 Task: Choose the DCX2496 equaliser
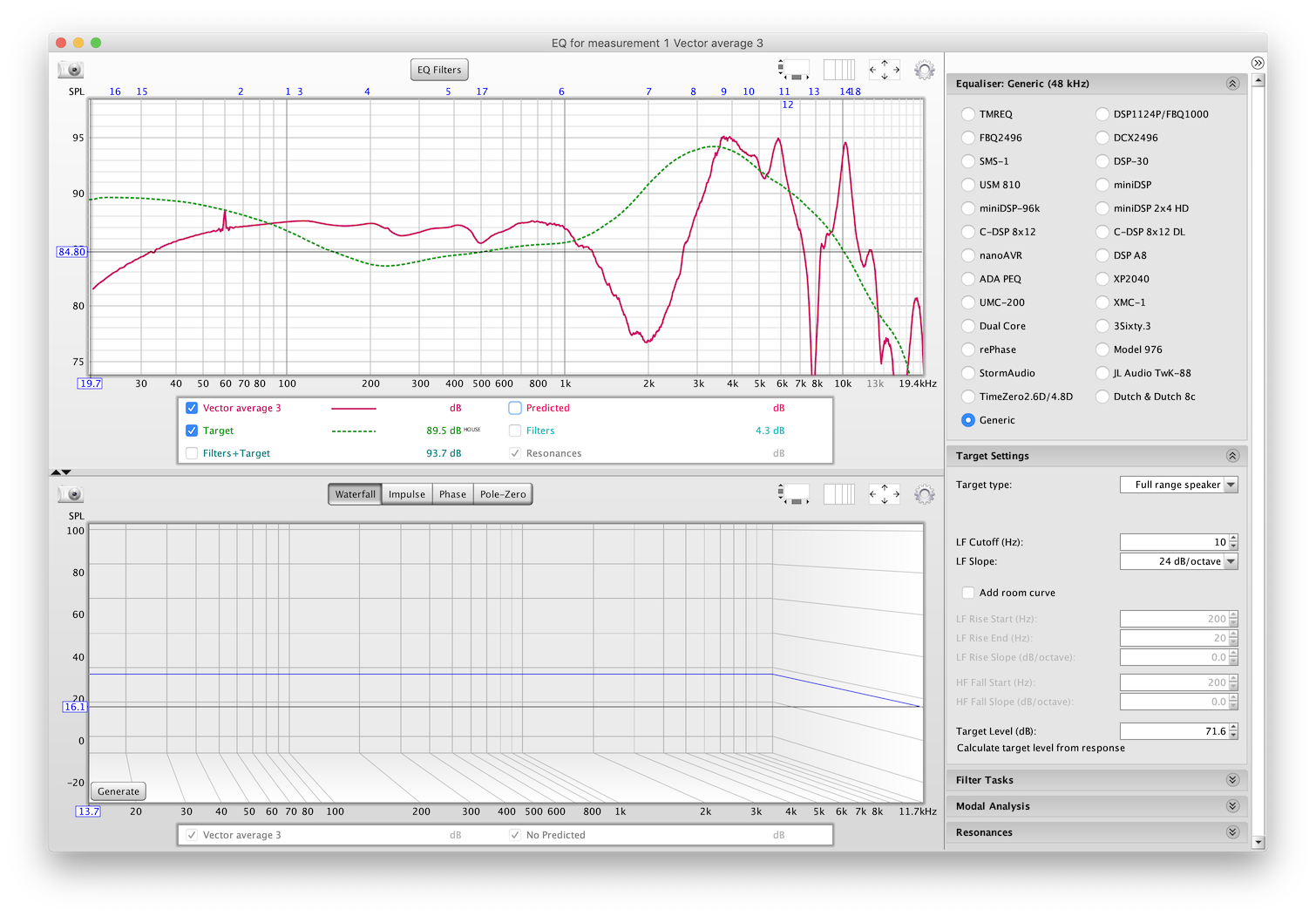pyautogui.click(x=1102, y=138)
